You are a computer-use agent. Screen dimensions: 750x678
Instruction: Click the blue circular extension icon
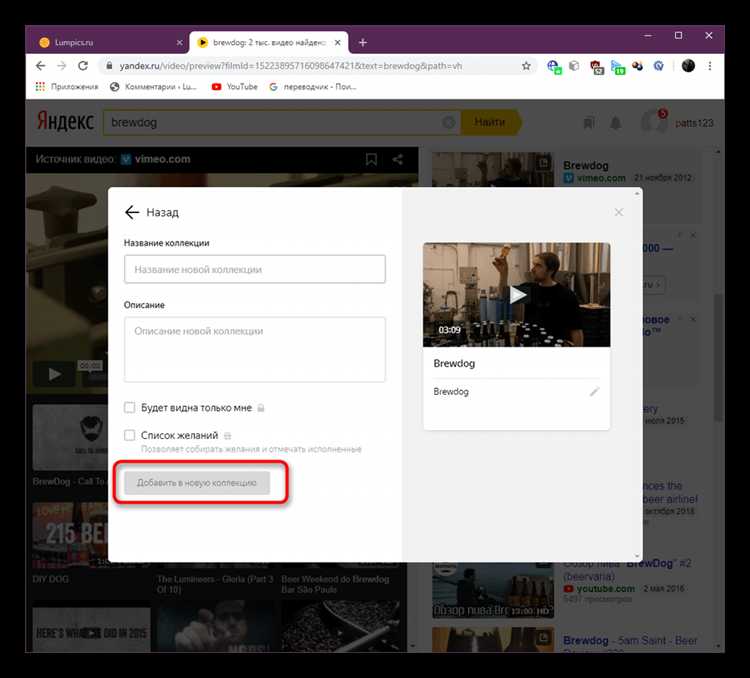[659, 66]
